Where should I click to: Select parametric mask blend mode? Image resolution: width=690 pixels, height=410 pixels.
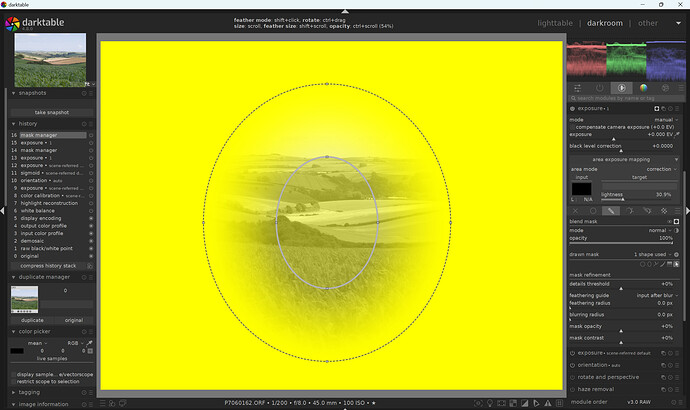click(x=629, y=211)
